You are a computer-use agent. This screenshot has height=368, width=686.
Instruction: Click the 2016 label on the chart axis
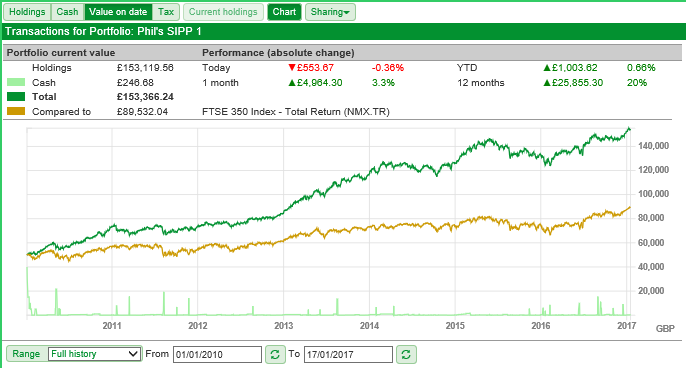click(541, 326)
